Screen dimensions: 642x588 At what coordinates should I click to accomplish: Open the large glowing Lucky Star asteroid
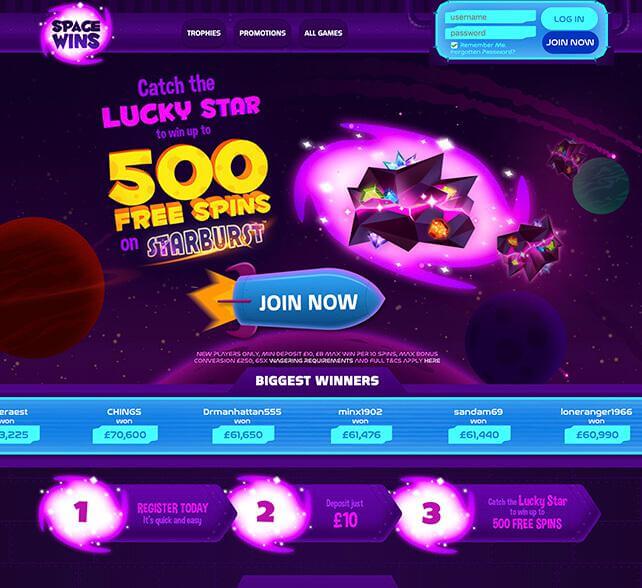409,203
